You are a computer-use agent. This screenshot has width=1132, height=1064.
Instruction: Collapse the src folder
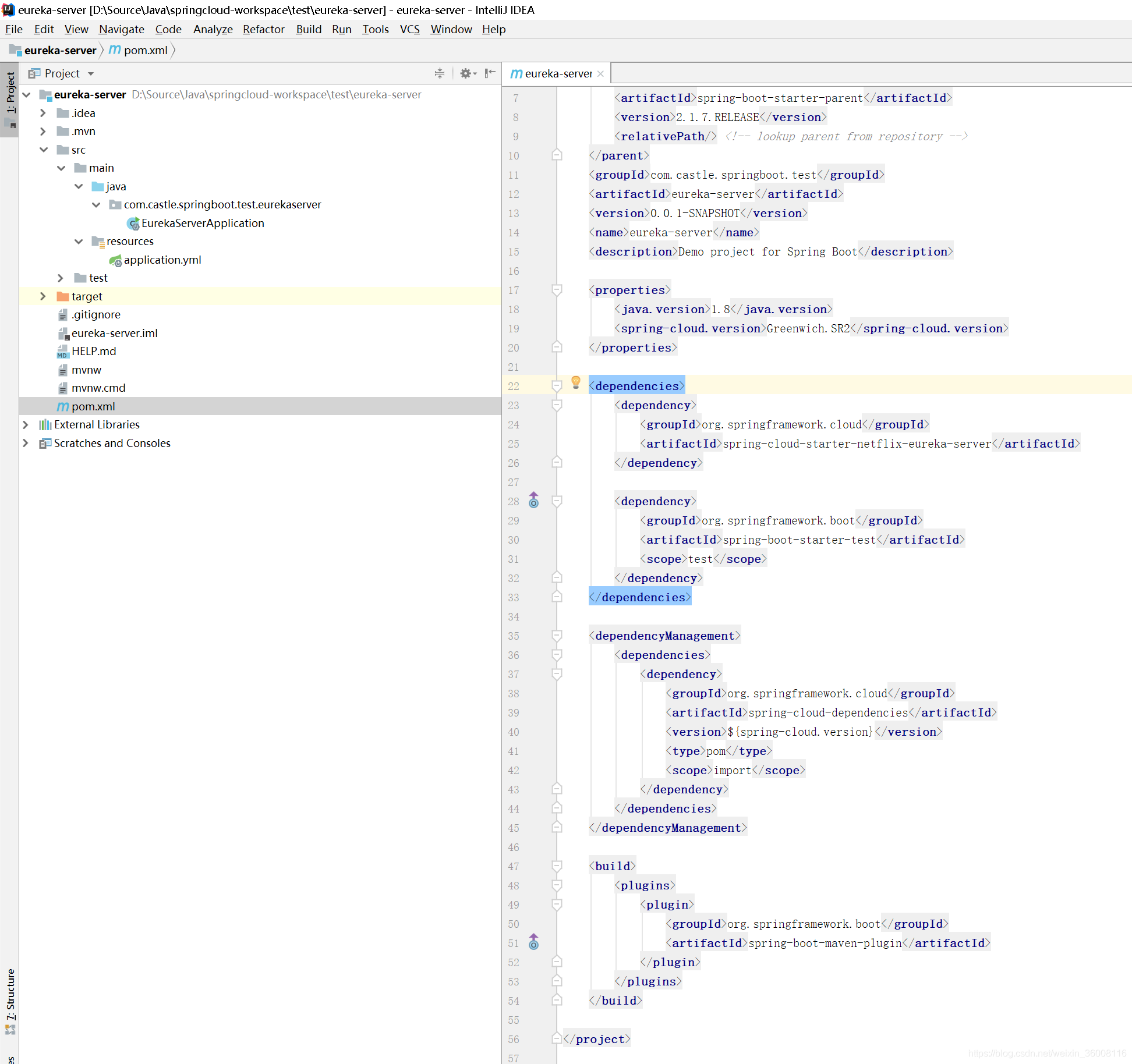click(x=44, y=150)
